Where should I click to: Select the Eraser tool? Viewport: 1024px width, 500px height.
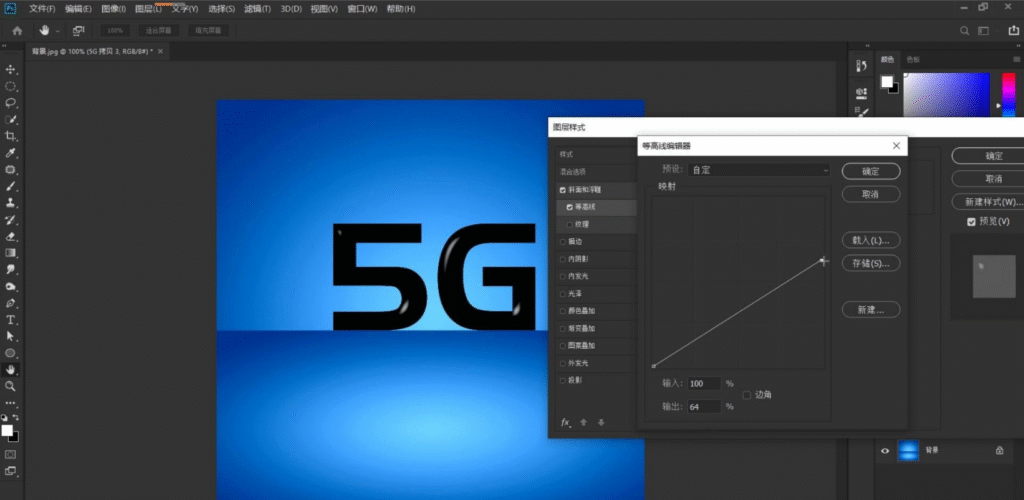[x=10, y=236]
